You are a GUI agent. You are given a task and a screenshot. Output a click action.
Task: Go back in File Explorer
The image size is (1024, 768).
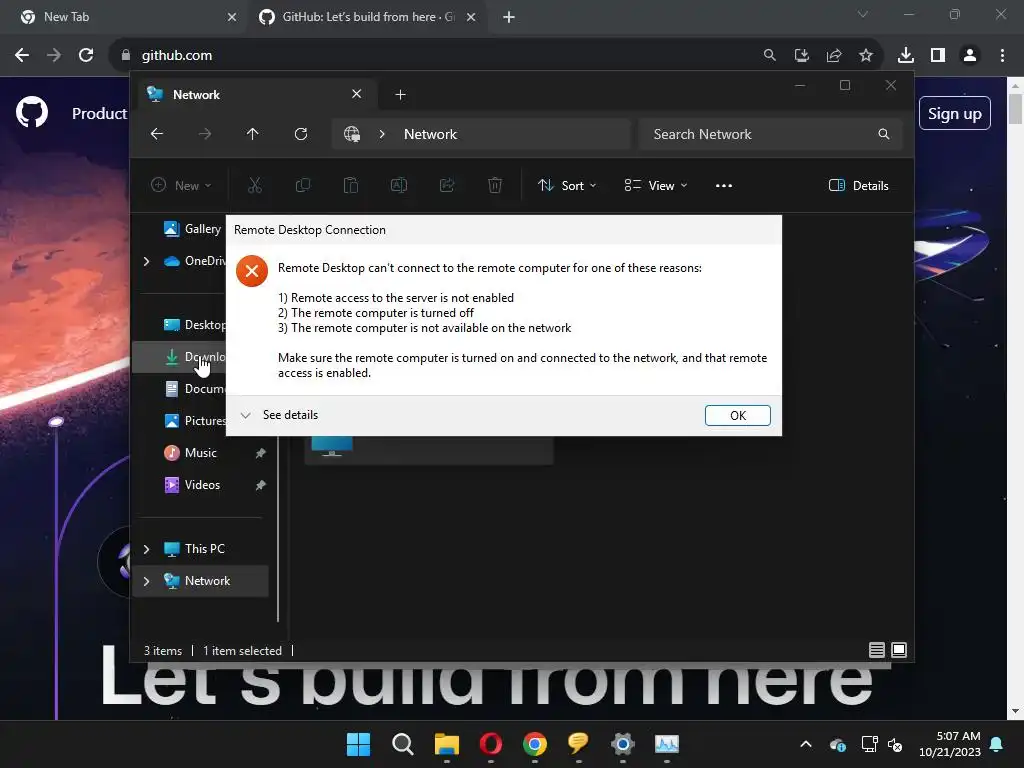[x=157, y=134]
